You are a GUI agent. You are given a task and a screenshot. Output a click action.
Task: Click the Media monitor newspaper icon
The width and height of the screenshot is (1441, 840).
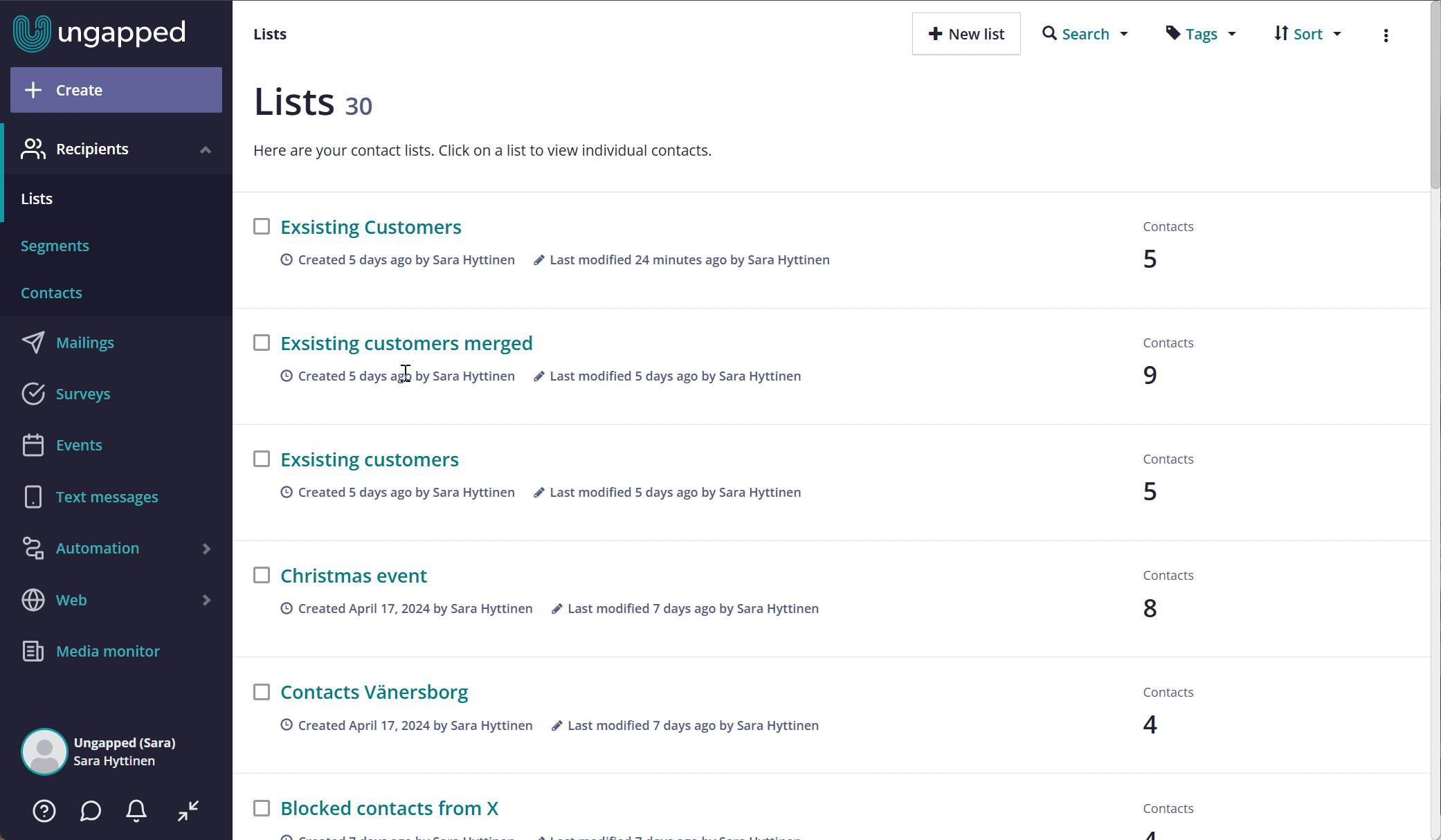(x=33, y=651)
